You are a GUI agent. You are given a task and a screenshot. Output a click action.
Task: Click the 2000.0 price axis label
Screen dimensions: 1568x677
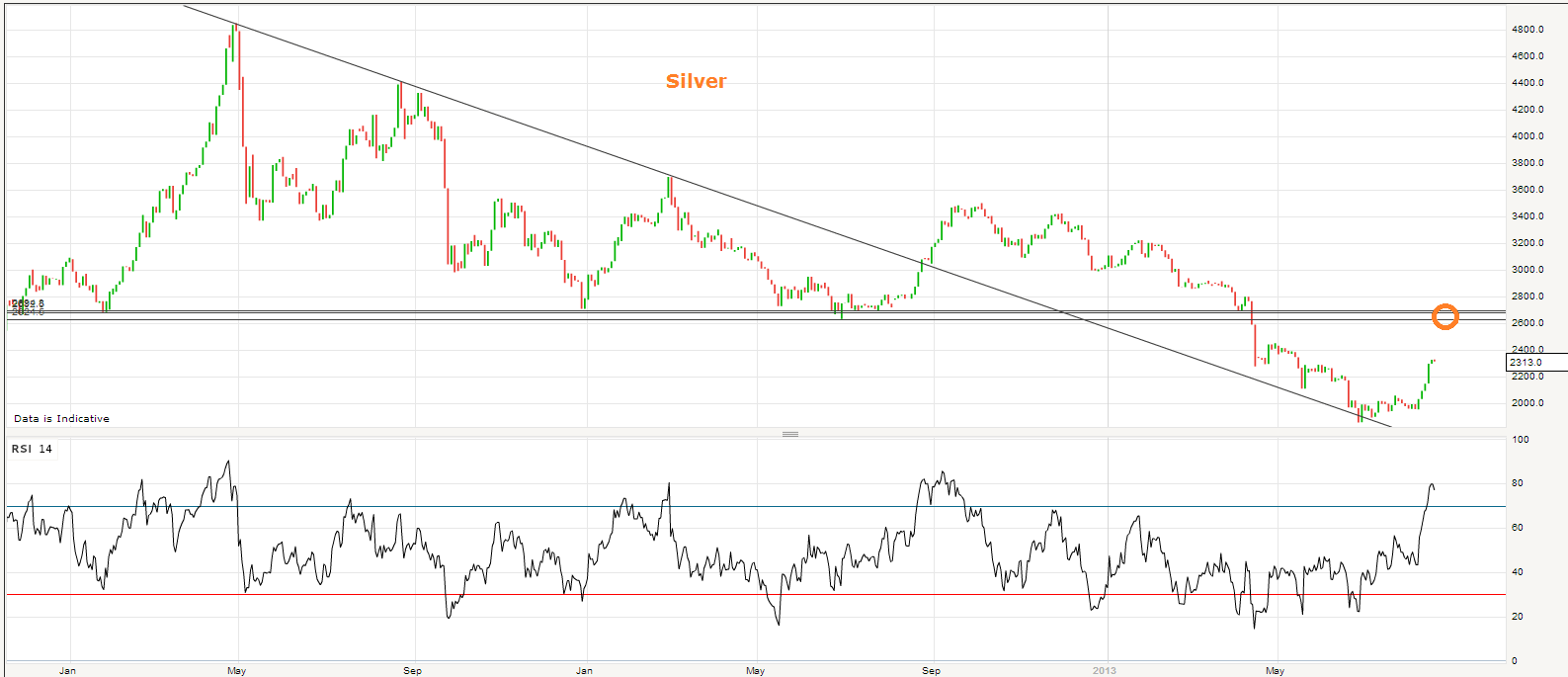click(x=1527, y=403)
